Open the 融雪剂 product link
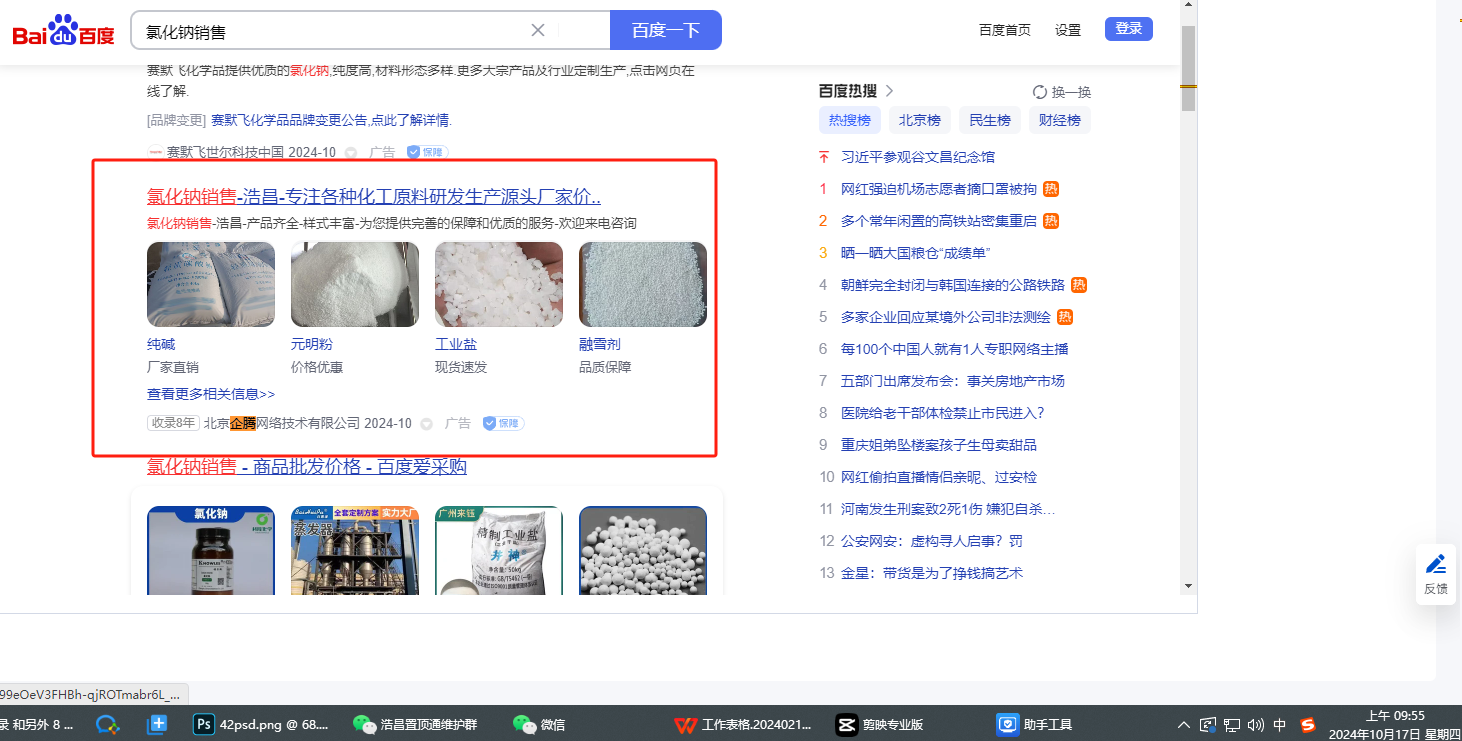 pyautogui.click(x=600, y=344)
